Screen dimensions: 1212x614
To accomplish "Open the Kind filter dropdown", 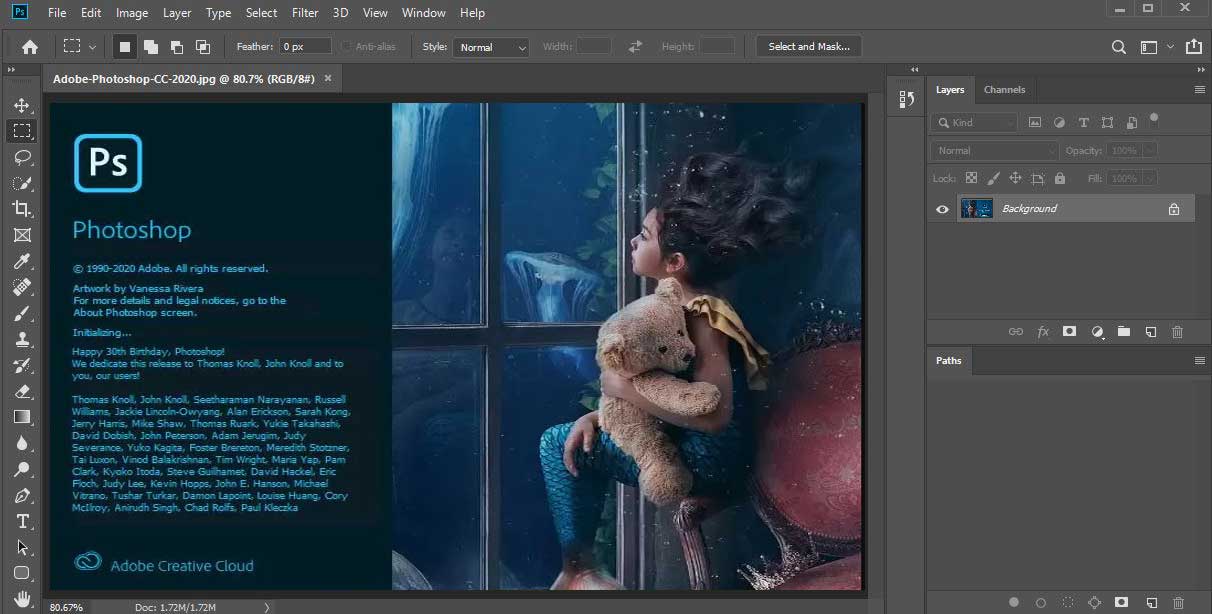I will (972, 121).
